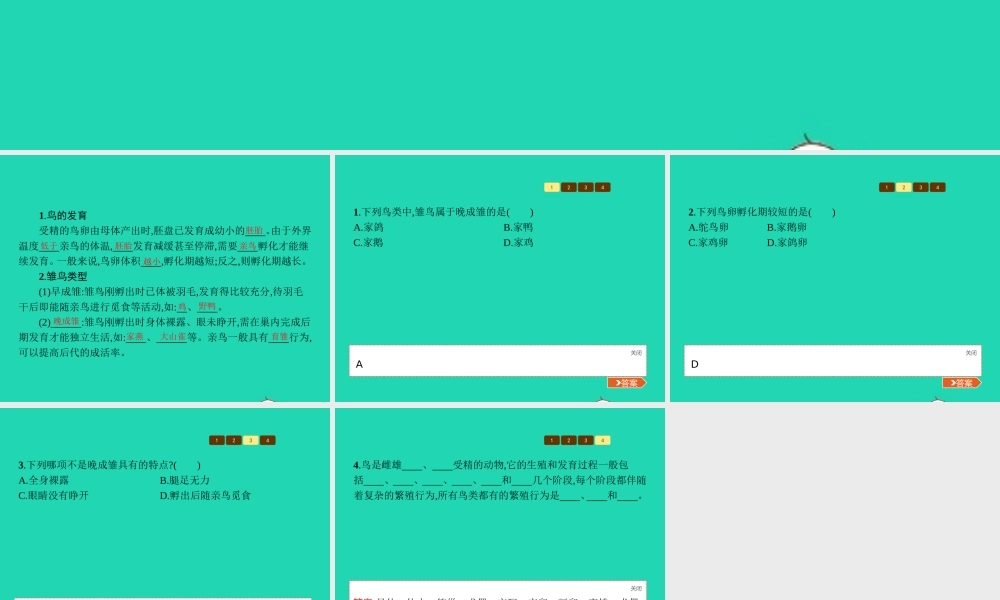Image resolution: width=1000 pixels, height=600 pixels.
Task: Click number 2 button on question 4 slide
Action: point(569,441)
